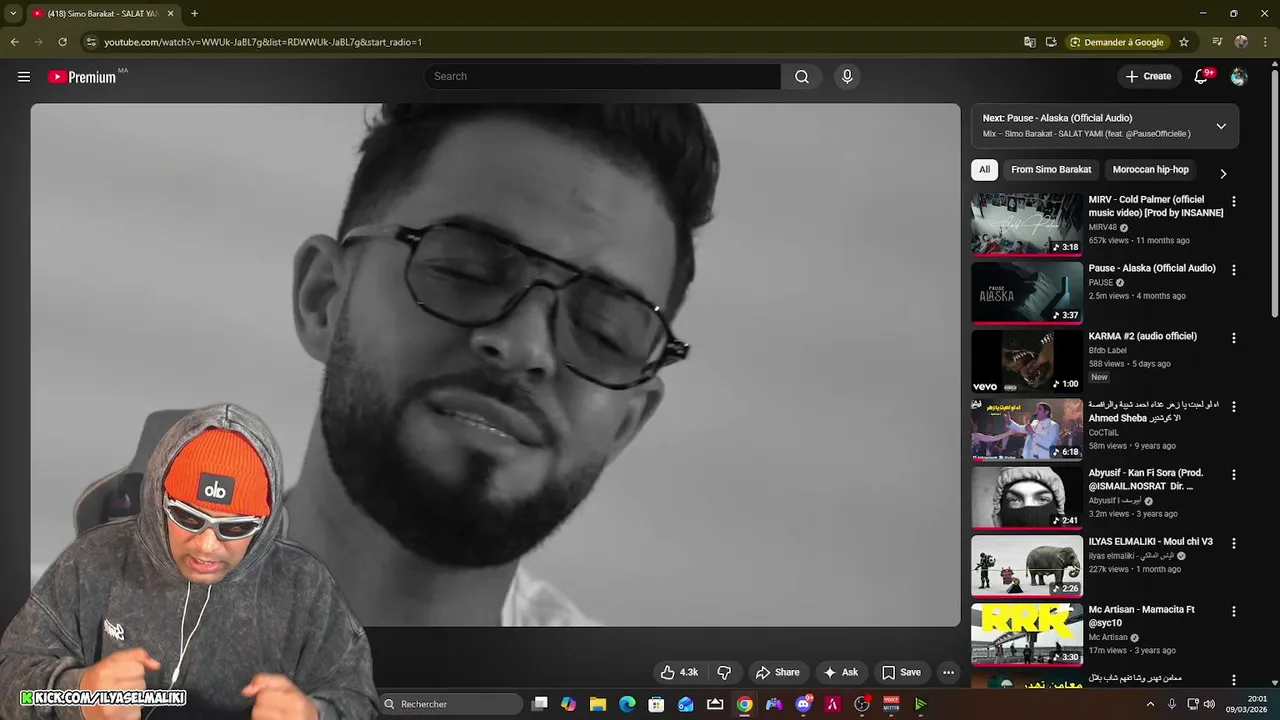This screenshot has height=720, width=1280.
Task: Go back in browser history
Action: [x=14, y=42]
